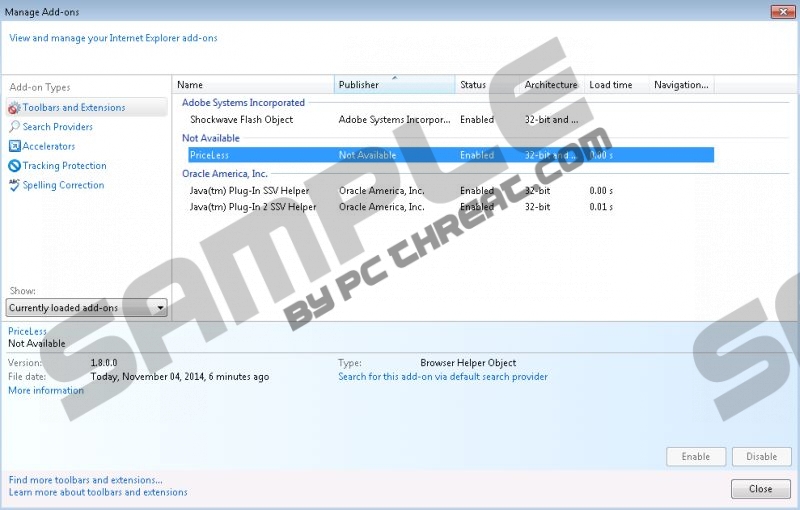
Task: Sort list by Publisher column
Action: [394, 85]
